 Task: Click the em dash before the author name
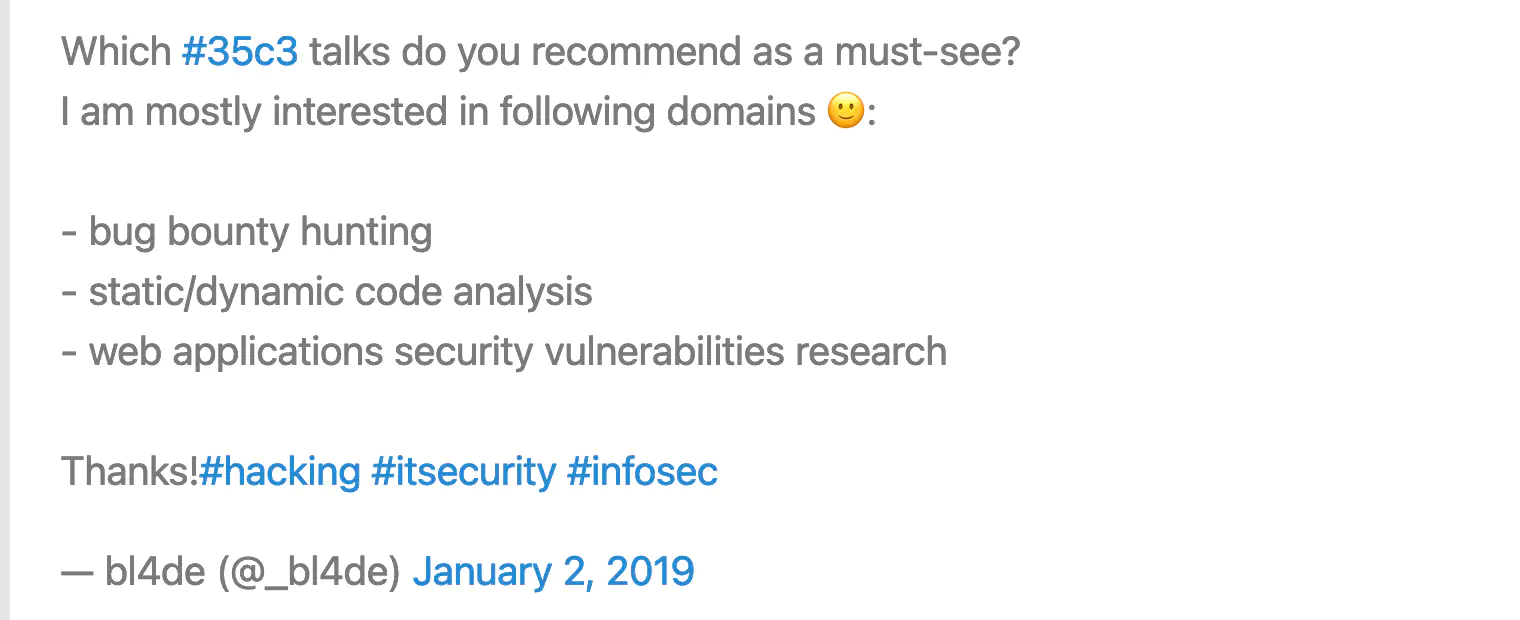[77, 572]
